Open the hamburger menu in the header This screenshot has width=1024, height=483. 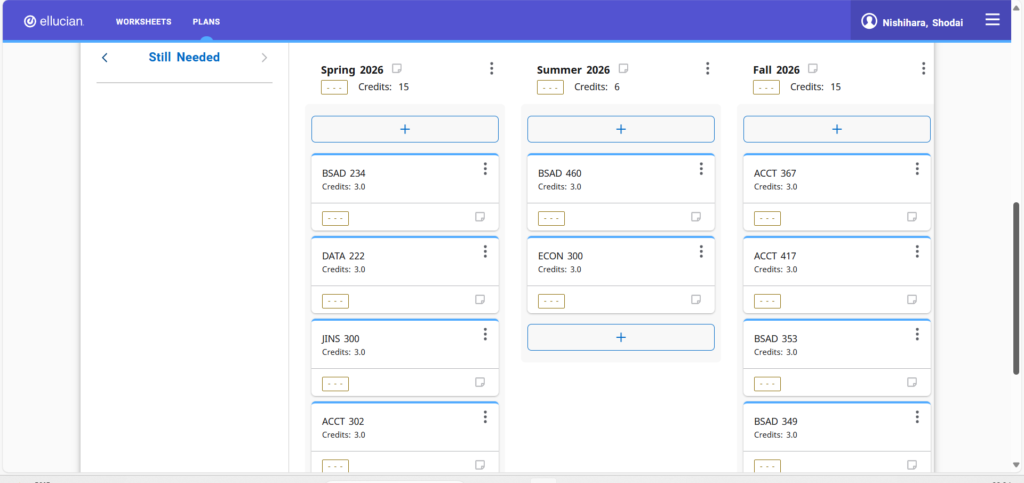pos(992,20)
